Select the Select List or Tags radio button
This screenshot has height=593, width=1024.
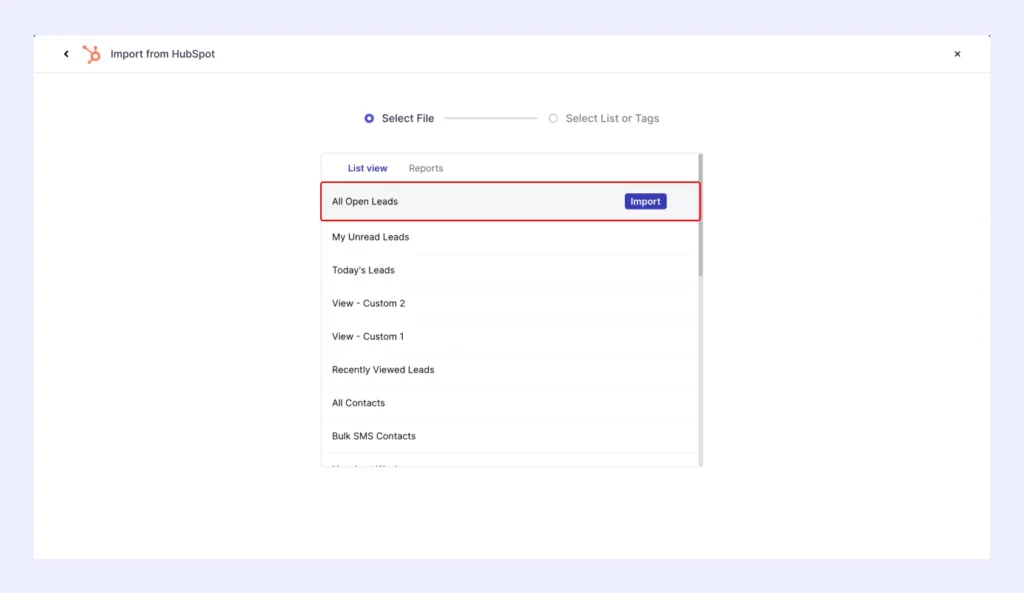coord(553,118)
